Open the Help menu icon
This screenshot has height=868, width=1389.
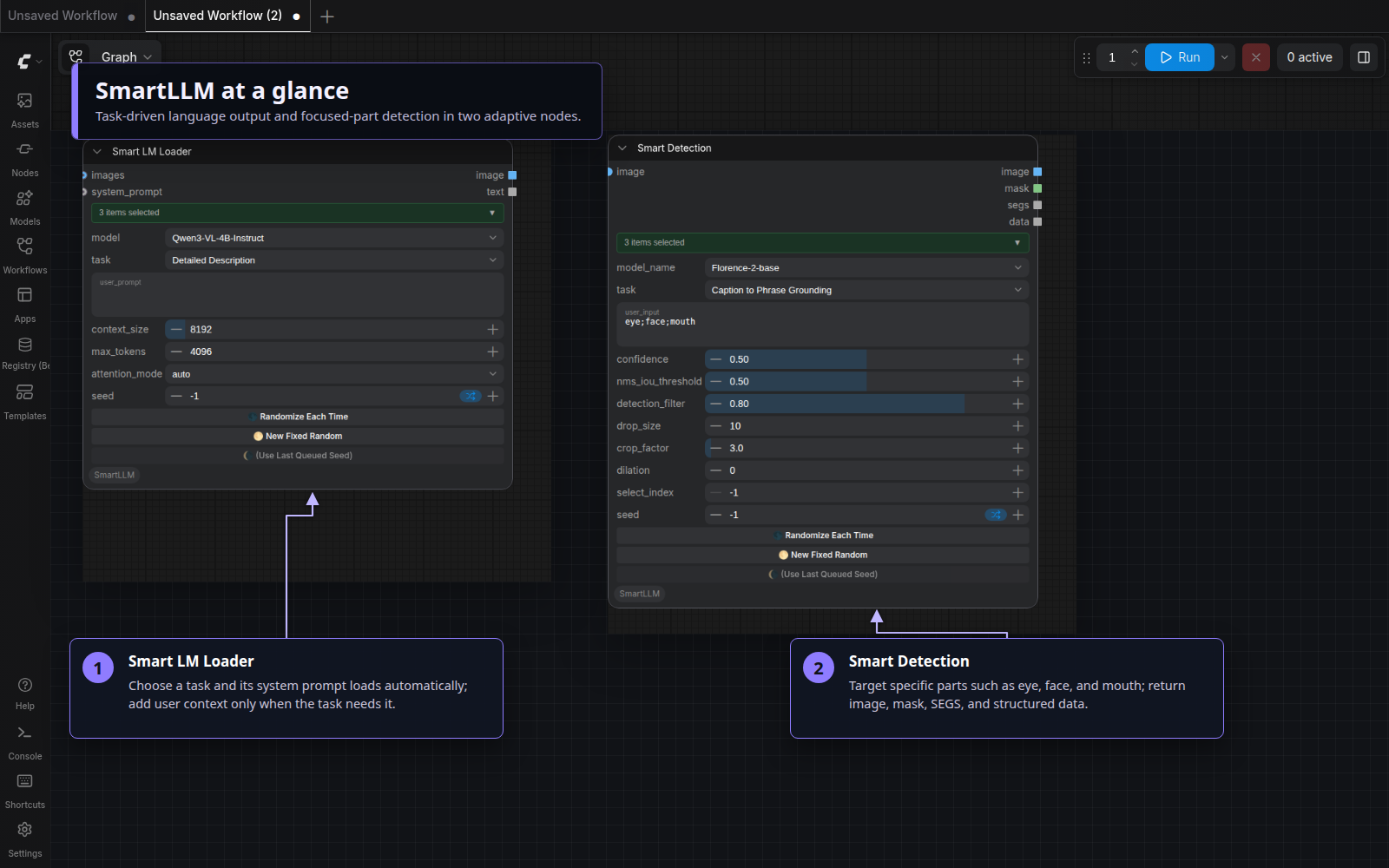click(x=24, y=694)
